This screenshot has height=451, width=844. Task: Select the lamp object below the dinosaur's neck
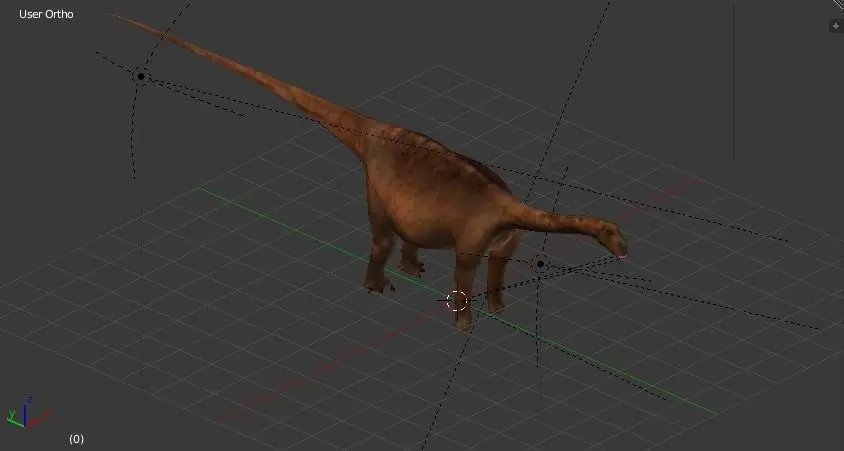540,264
